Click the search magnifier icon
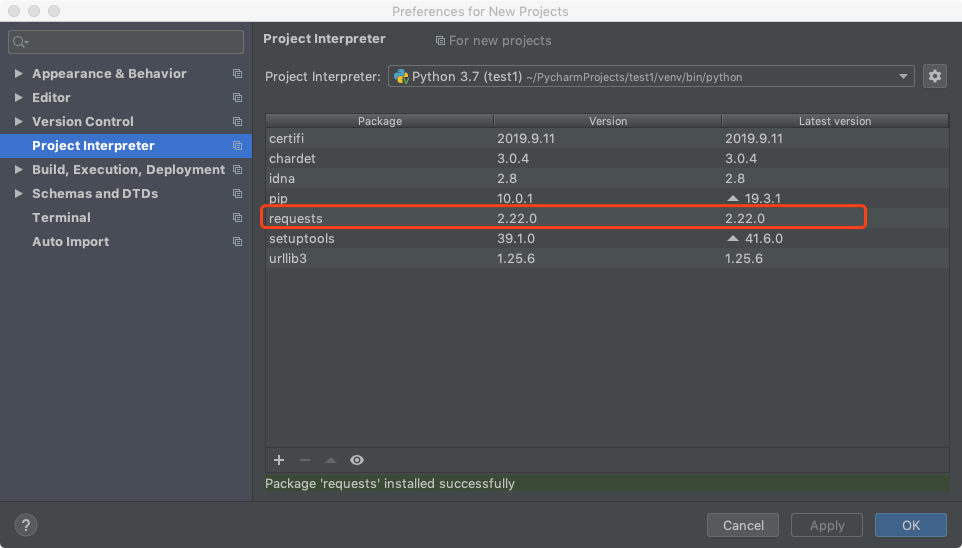This screenshot has width=962, height=548. tap(20, 42)
